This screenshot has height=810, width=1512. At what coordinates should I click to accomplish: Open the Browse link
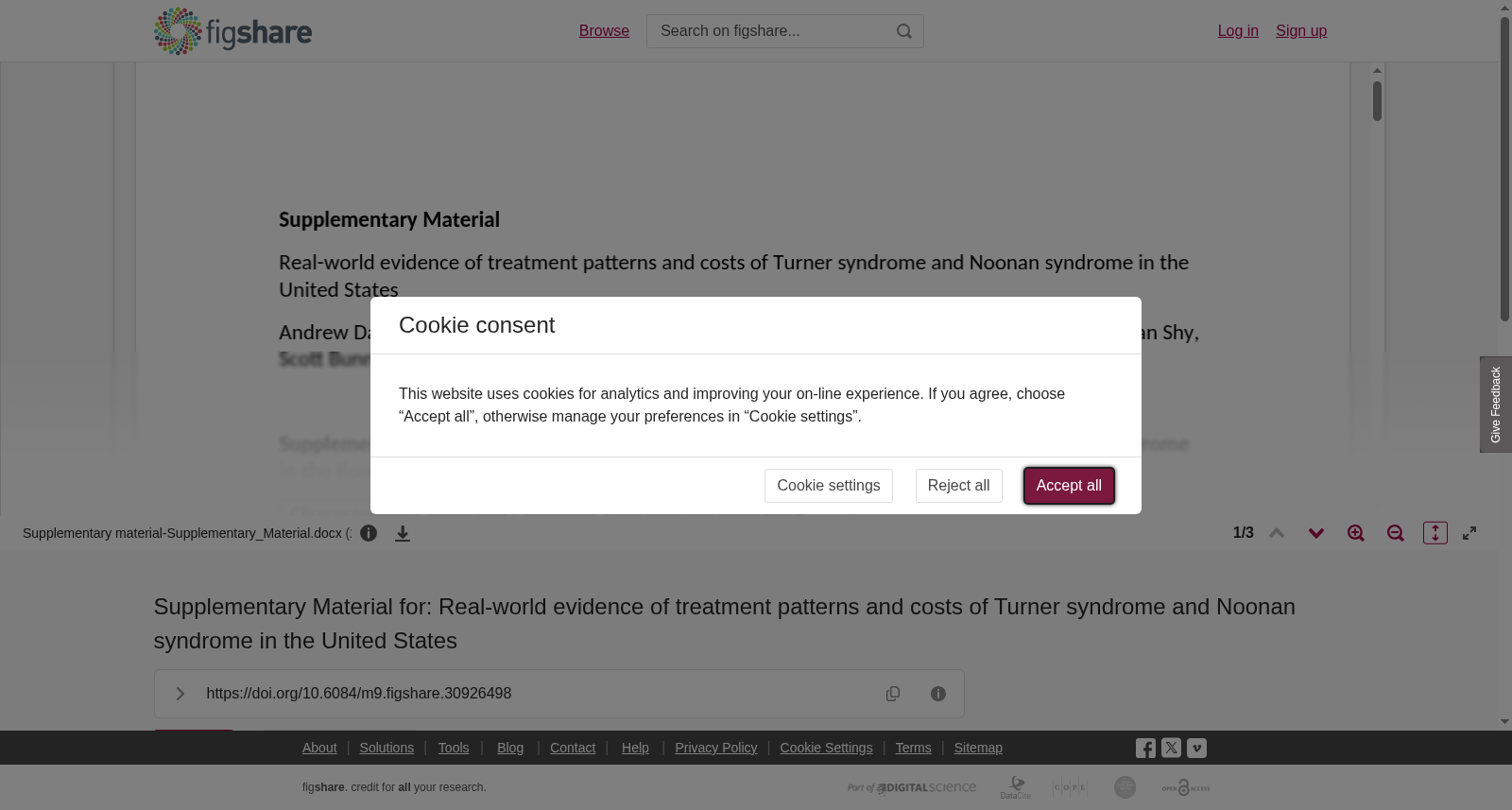pyautogui.click(x=604, y=31)
